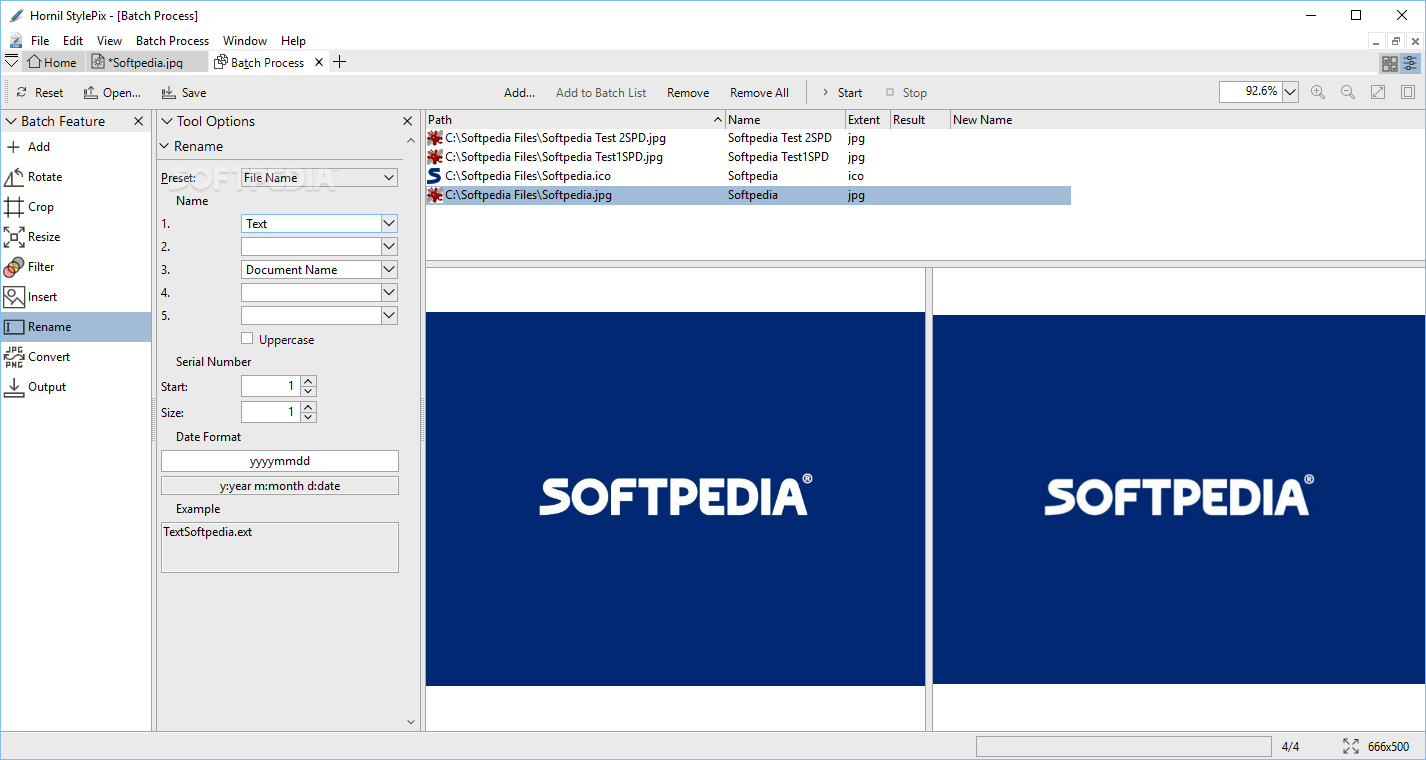1426x760 pixels.
Task: Select the Softpedia Test1SPD.jpg row
Action: (x=748, y=157)
